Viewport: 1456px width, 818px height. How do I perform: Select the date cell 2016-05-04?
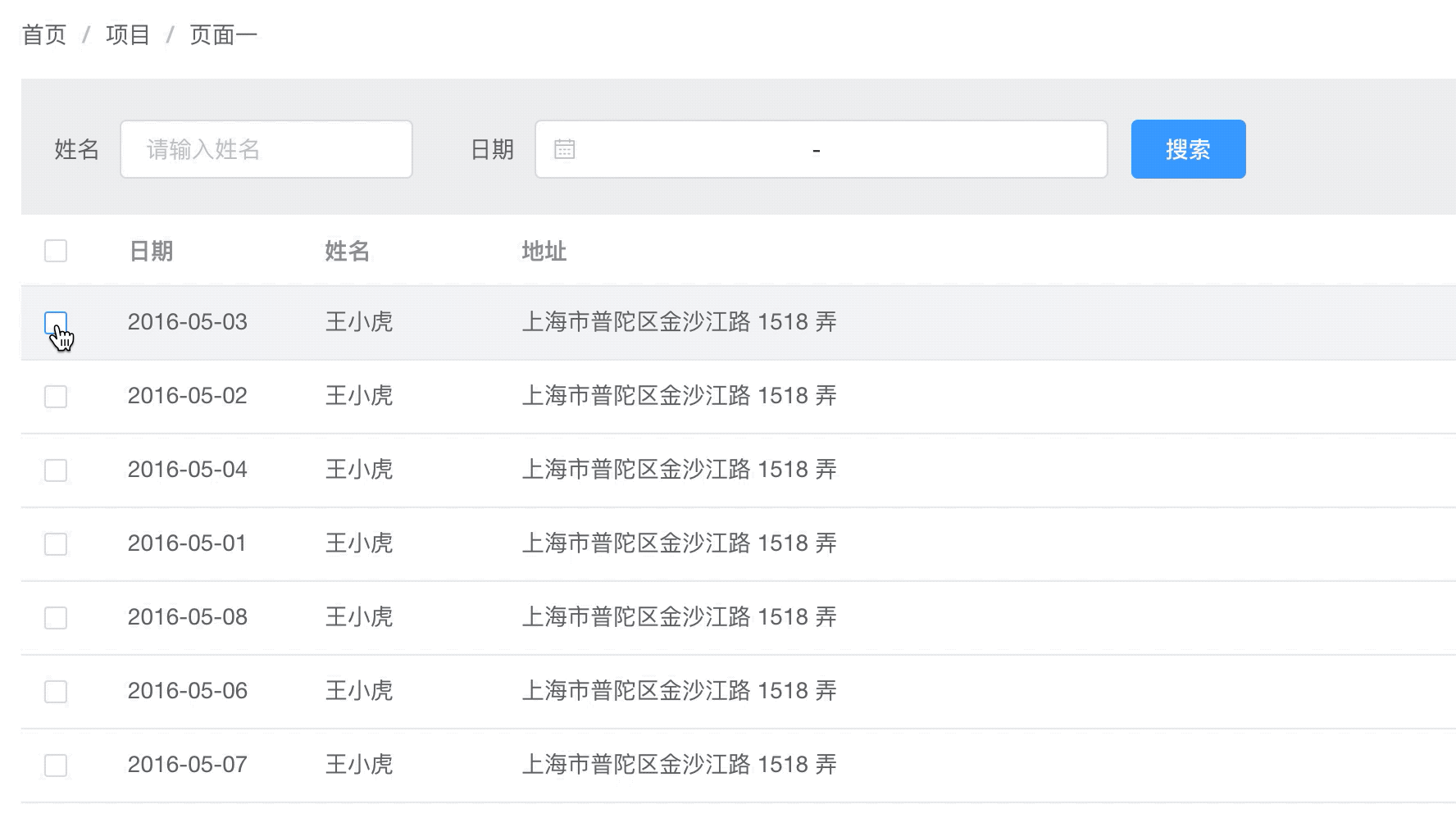pyautogui.click(x=188, y=470)
